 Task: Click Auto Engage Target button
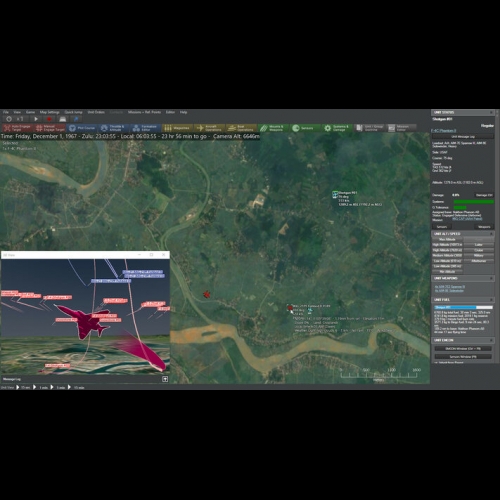coord(17,128)
